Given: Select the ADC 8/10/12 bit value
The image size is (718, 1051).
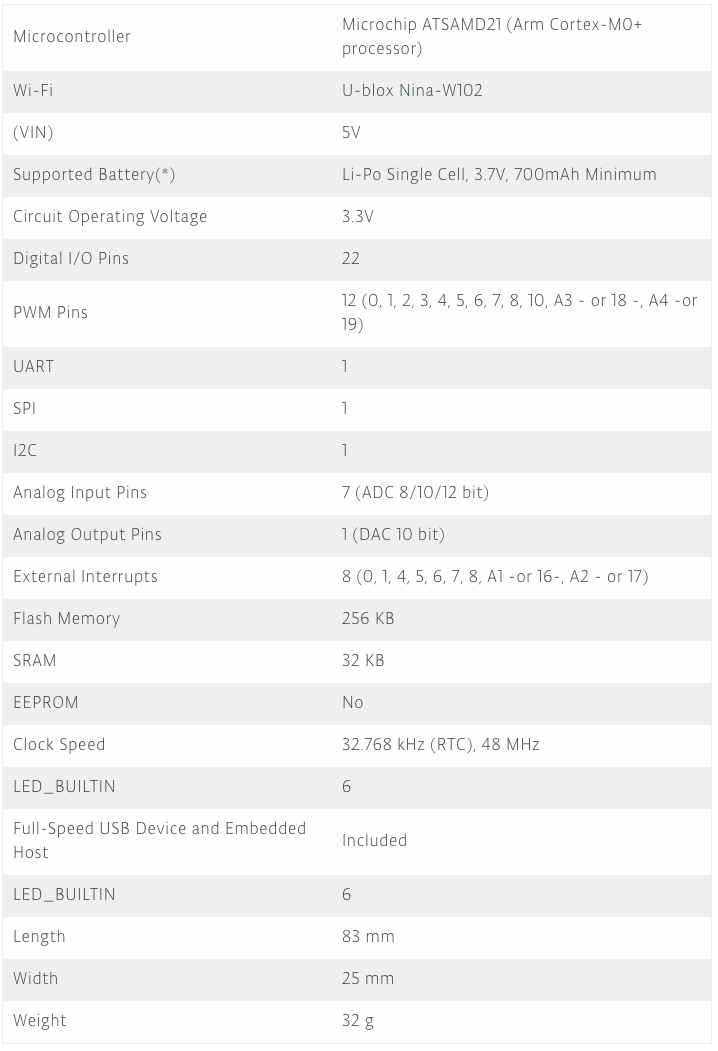Looking at the screenshot, I should coord(416,493).
